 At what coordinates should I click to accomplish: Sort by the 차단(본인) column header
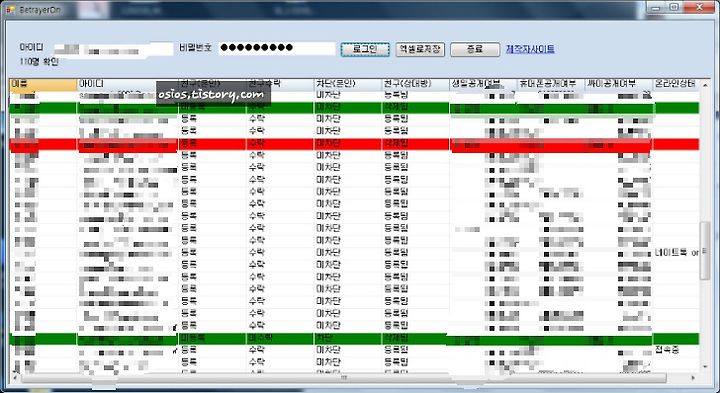(x=348, y=84)
